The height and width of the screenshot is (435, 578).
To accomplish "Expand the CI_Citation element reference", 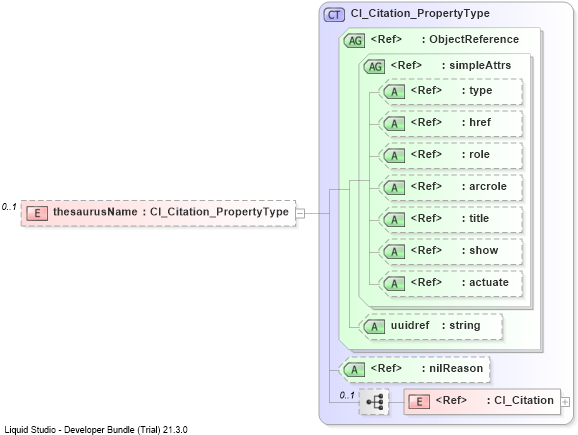I will click(565, 402).
